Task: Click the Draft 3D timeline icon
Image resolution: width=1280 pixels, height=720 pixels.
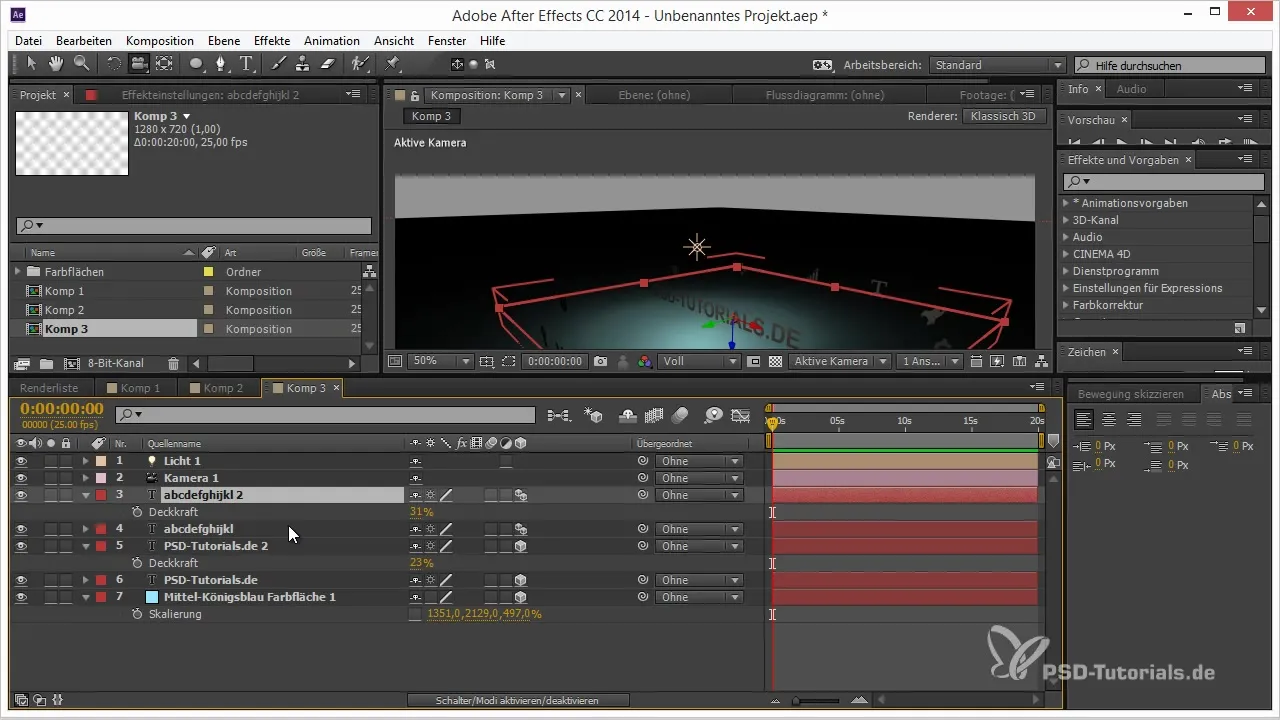Action: (593, 414)
